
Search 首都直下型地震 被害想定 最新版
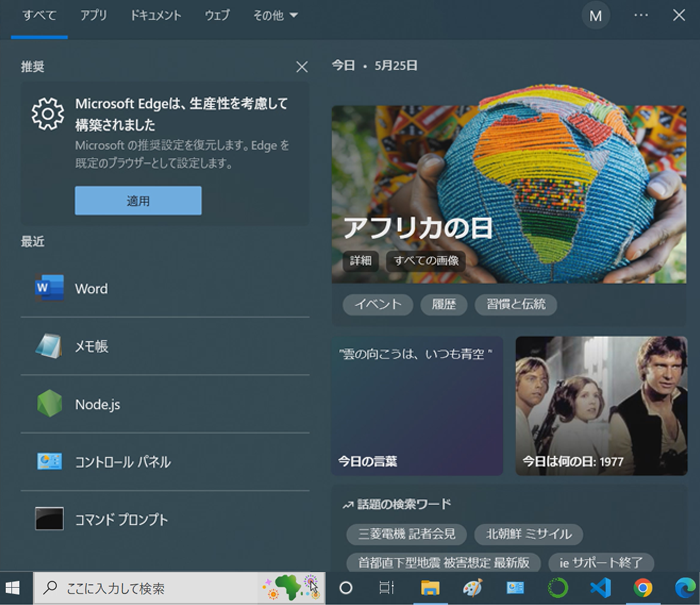444,563
